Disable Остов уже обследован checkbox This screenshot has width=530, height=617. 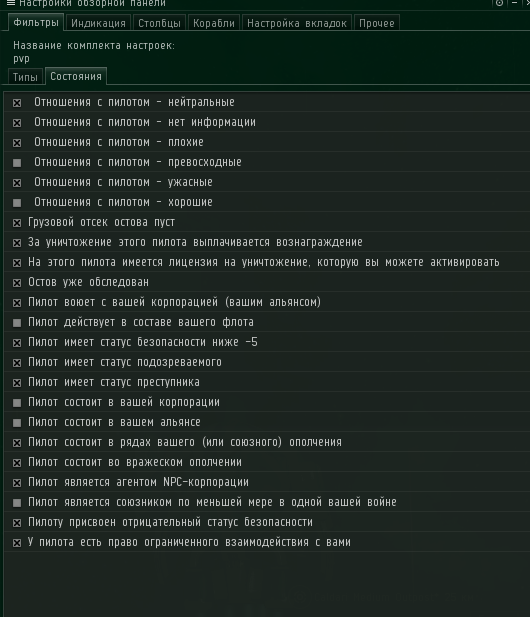pyautogui.click(x=17, y=283)
